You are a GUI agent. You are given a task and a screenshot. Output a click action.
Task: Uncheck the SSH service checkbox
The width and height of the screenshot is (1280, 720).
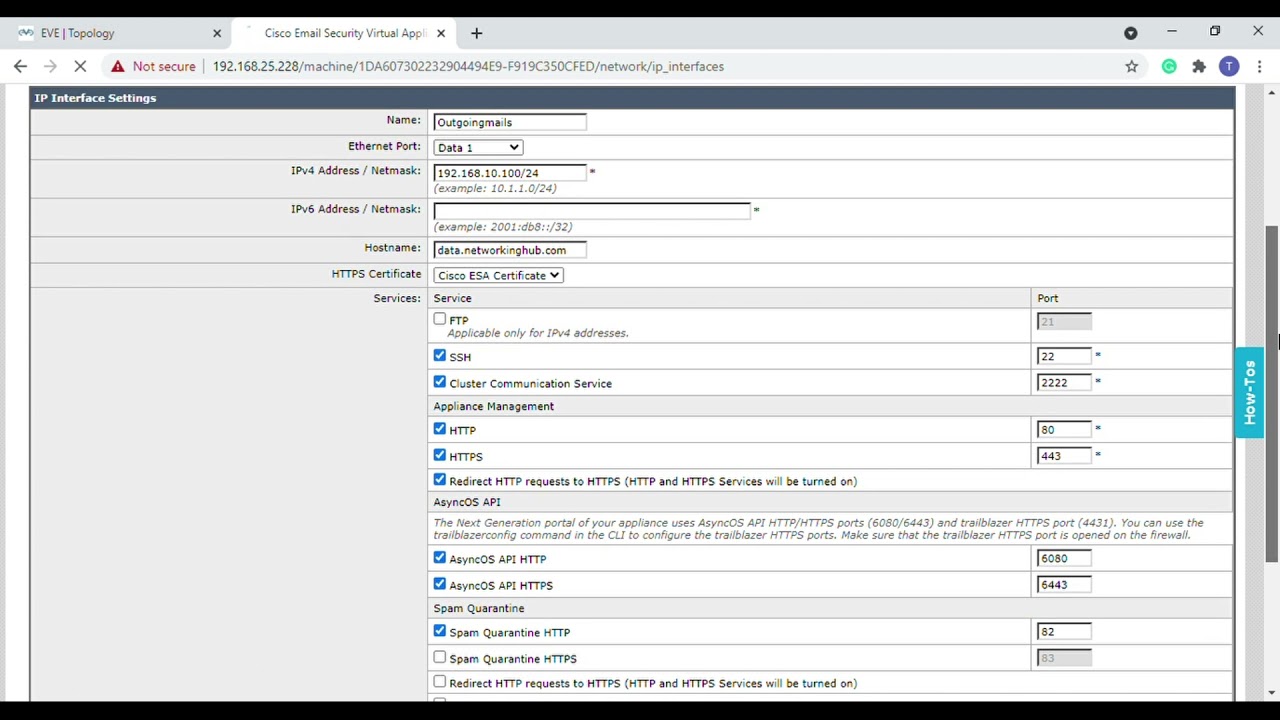[440, 355]
